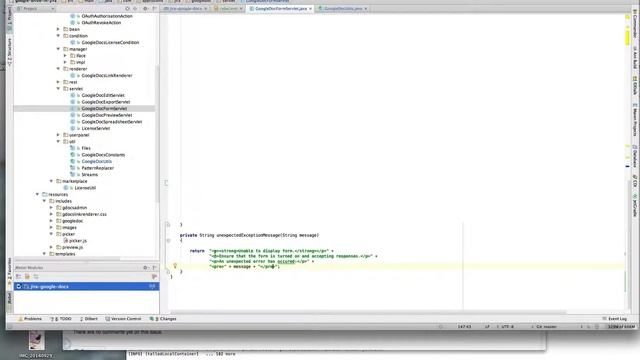The width and height of the screenshot is (640, 360).
Task: Collapse the renderer package folder
Action: (58, 69)
